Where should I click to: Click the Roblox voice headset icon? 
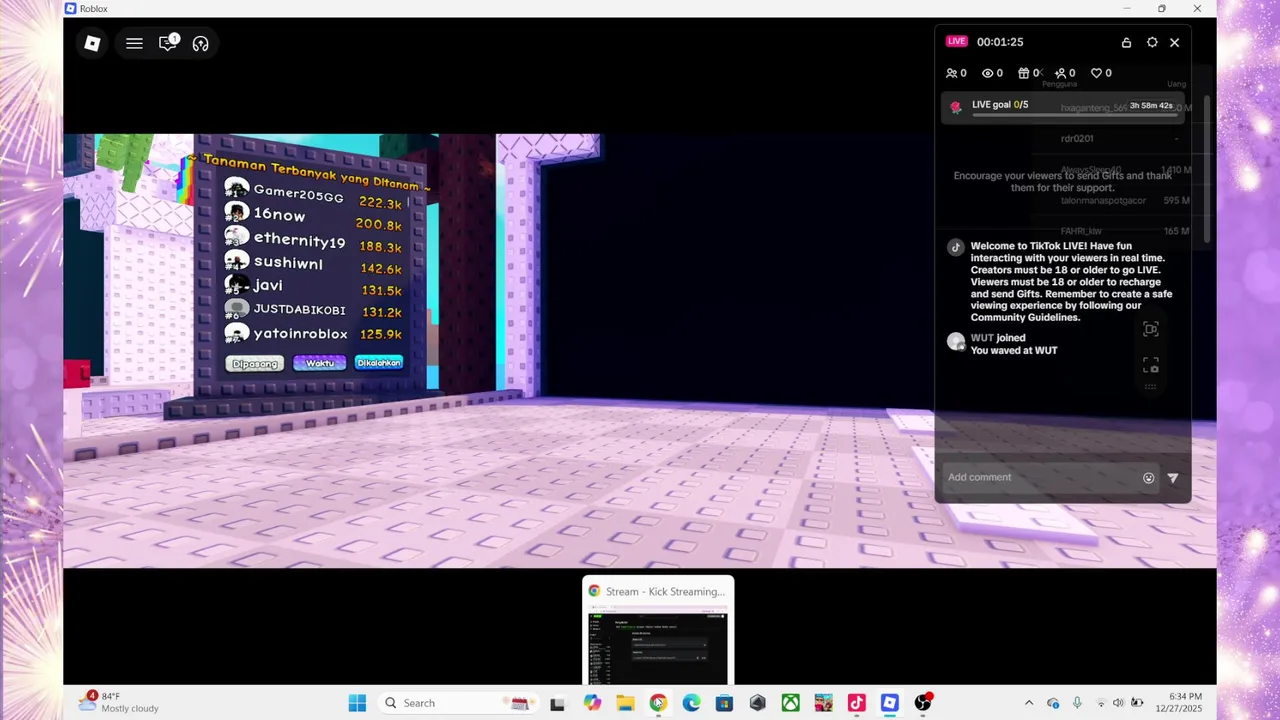click(200, 43)
